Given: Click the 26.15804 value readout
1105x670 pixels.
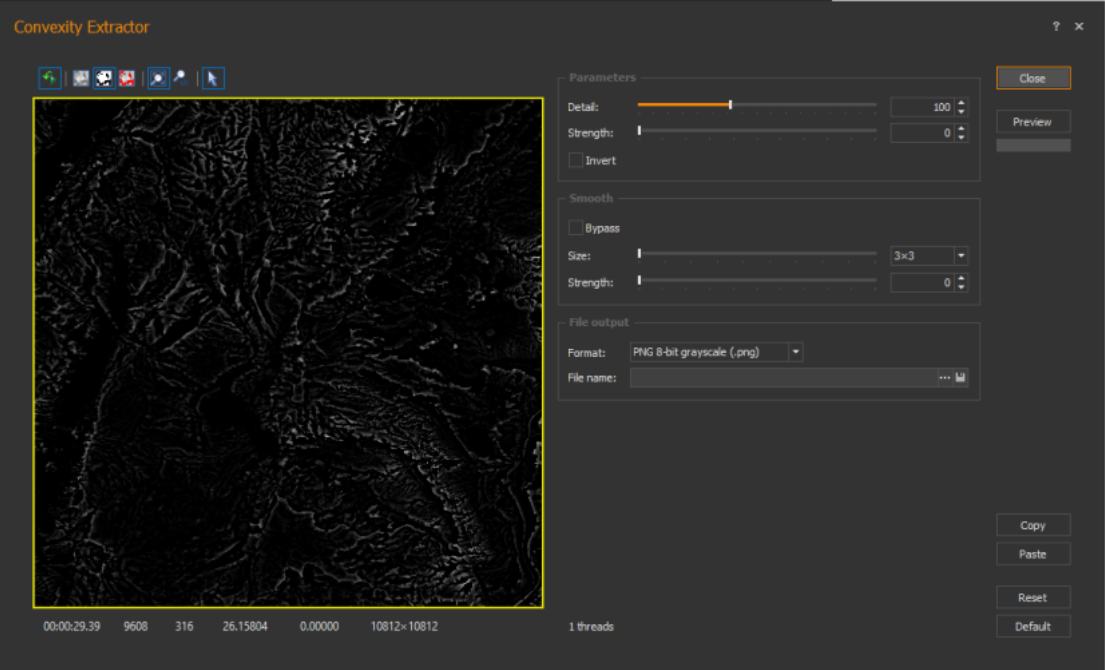Looking at the screenshot, I should click(245, 626).
